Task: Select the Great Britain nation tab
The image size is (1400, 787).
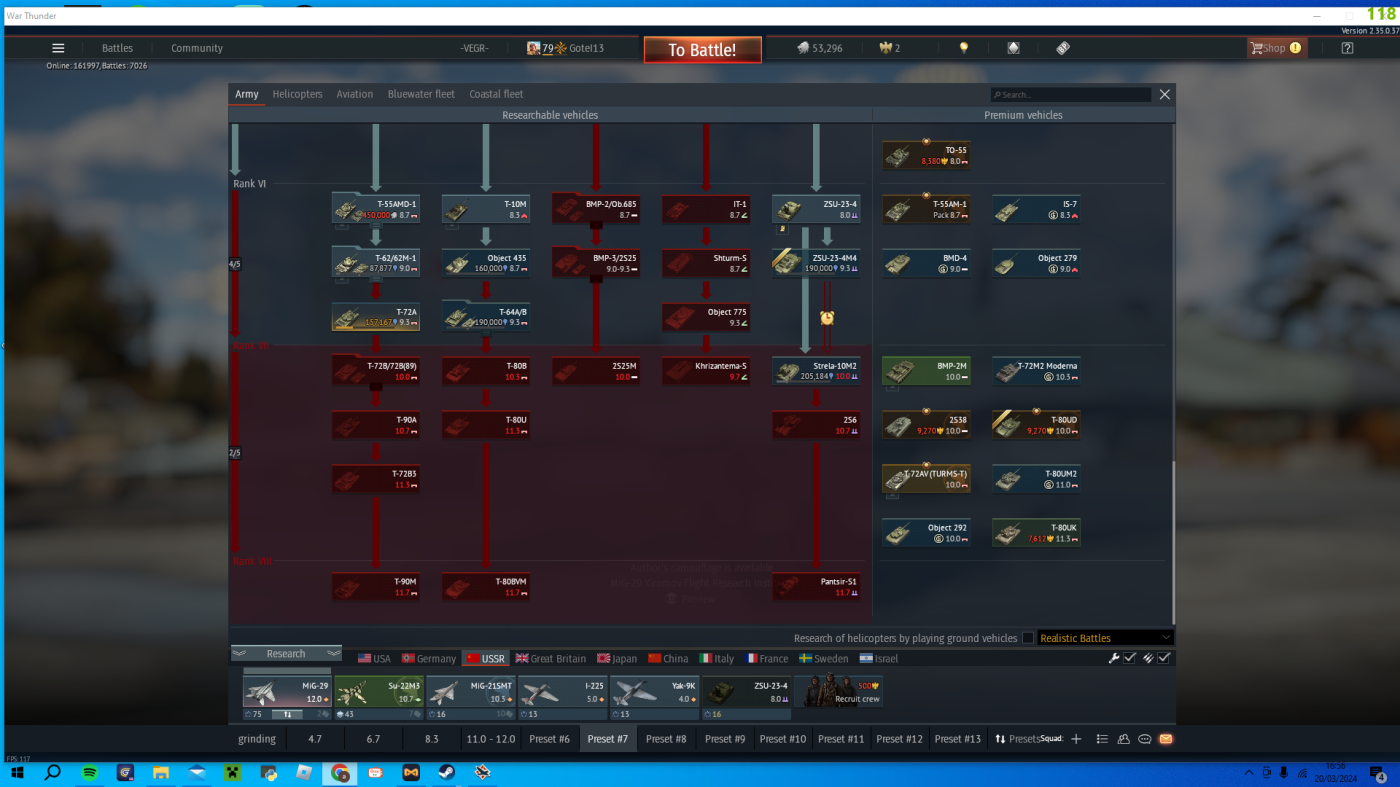Action: point(550,659)
